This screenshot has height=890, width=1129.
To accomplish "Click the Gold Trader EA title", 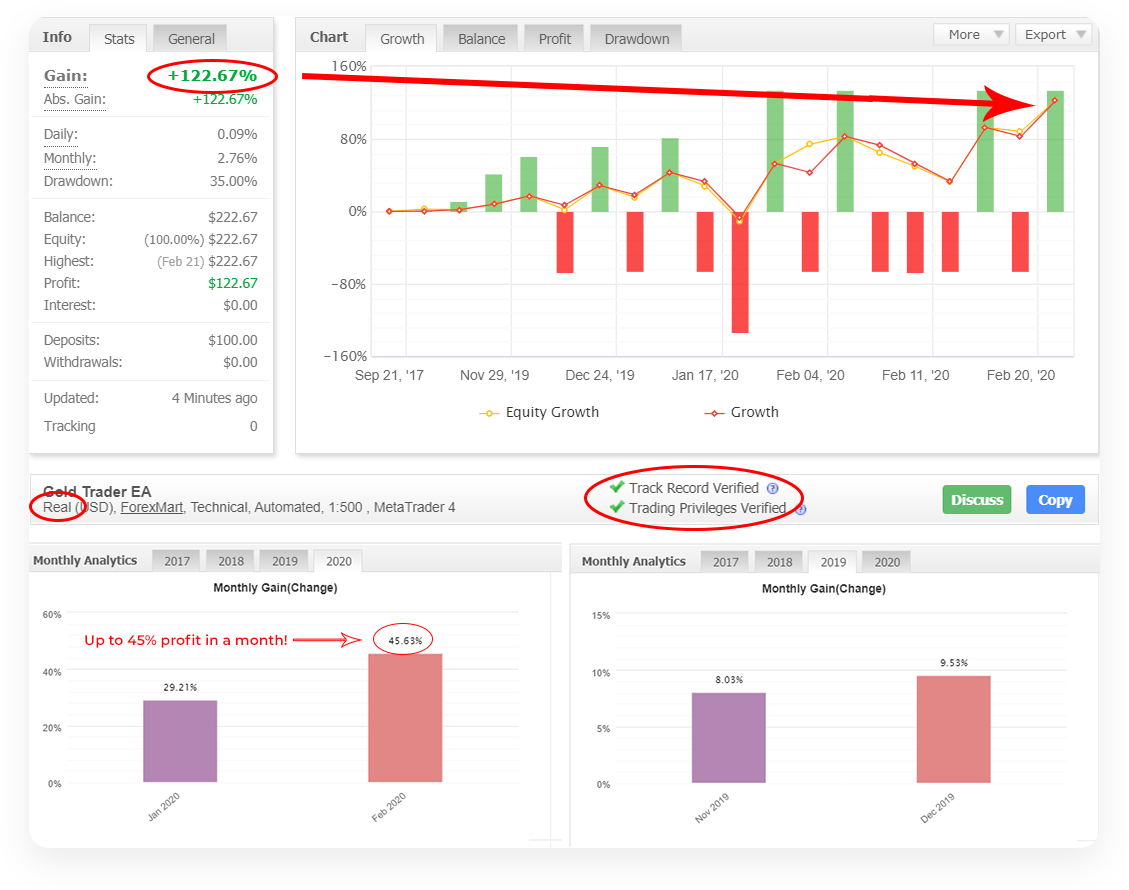I will click(97, 492).
